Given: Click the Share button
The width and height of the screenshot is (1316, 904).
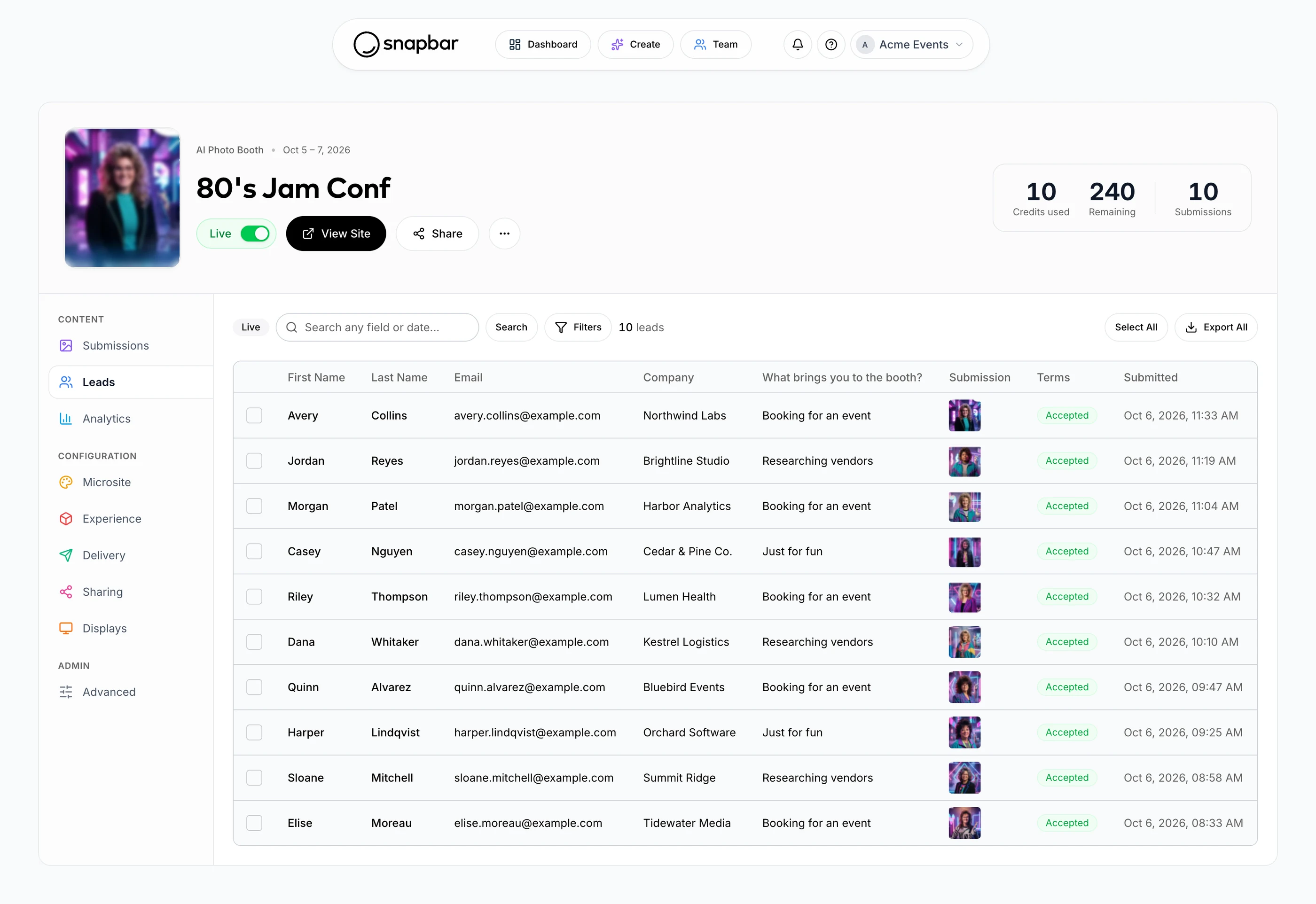Looking at the screenshot, I should (438, 234).
